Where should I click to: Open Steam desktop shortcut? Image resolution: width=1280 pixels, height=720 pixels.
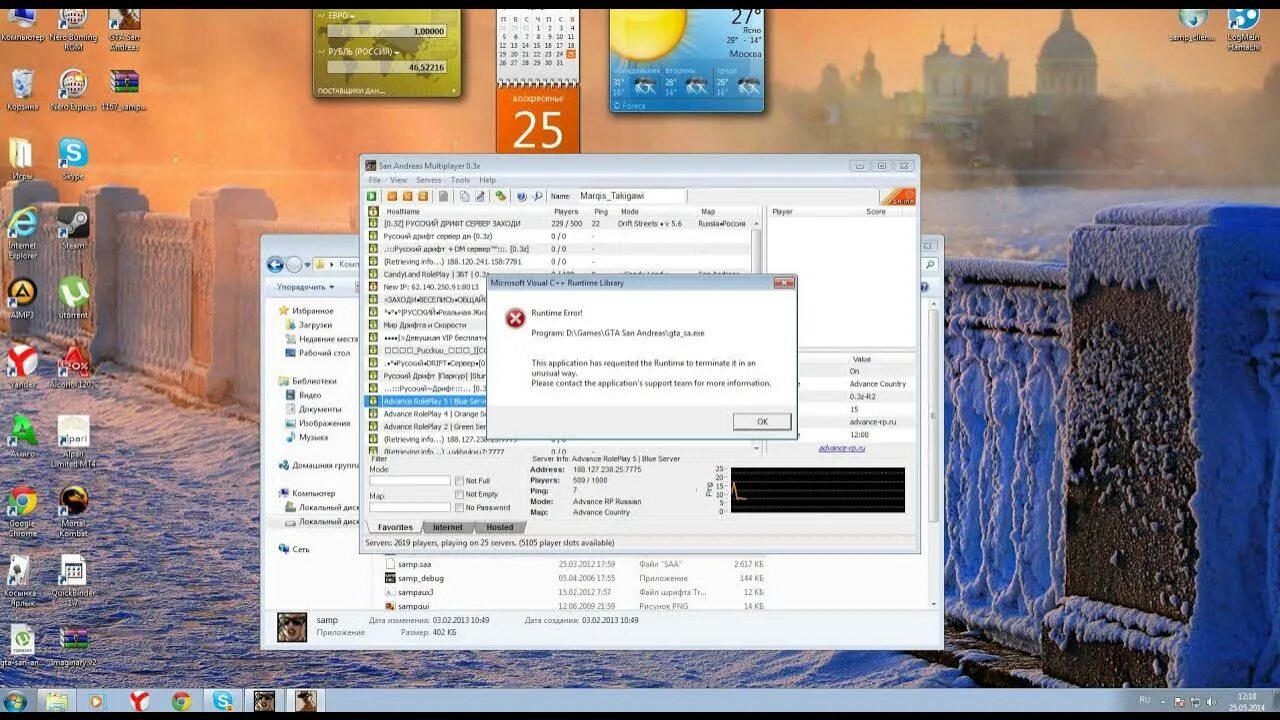coord(73,228)
